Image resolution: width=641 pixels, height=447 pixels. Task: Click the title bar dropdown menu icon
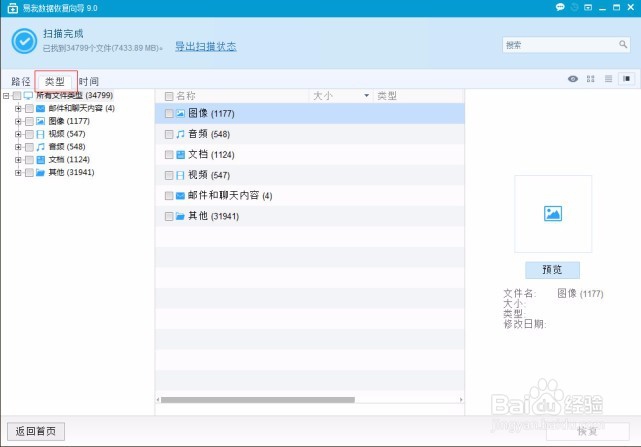pyautogui.click(x=588, y=7)
